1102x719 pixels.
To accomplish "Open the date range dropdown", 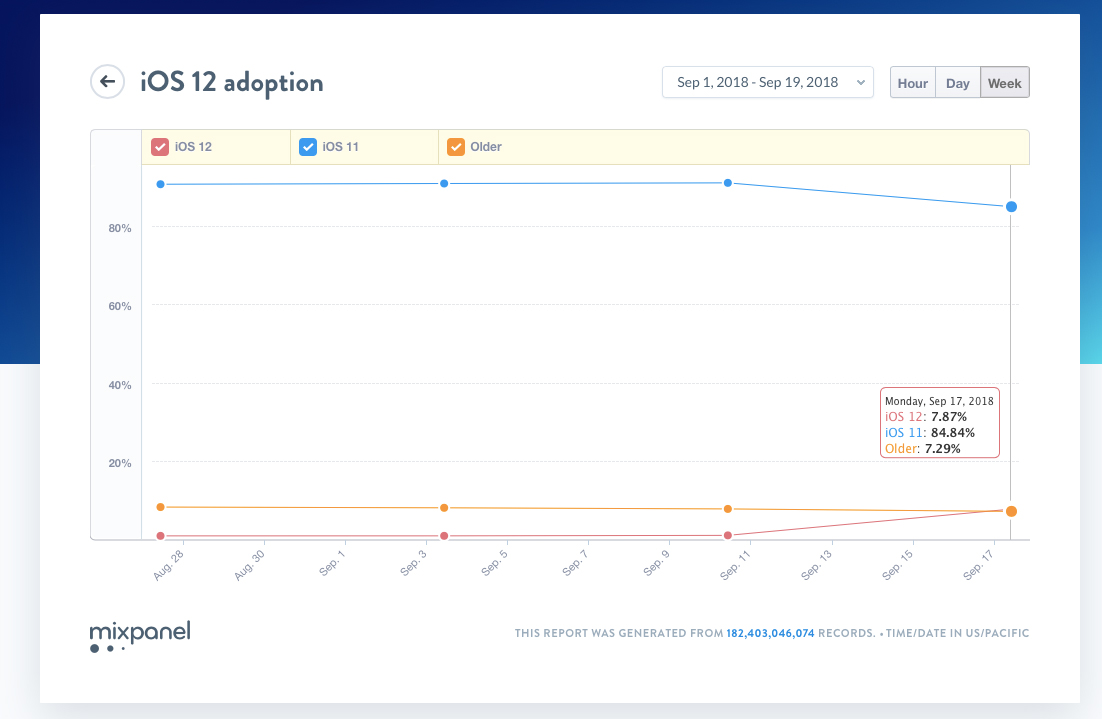I will [767, 83].
